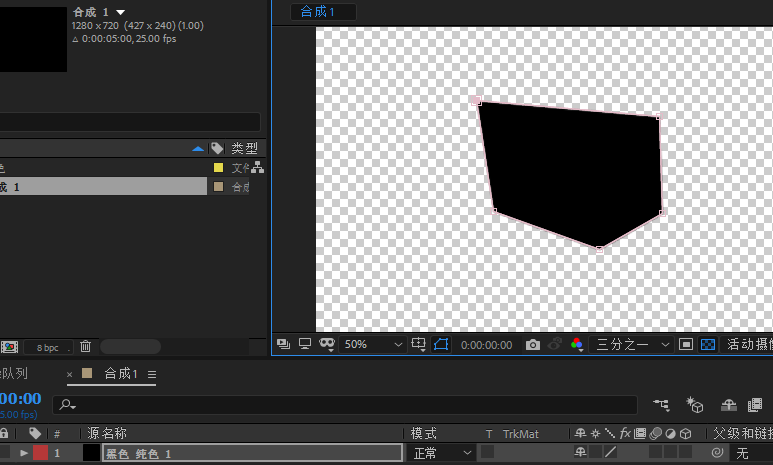Screen dimensions: 773x465
Task: Toggle the shy switch for layer 1
Action: pos(581,452)
